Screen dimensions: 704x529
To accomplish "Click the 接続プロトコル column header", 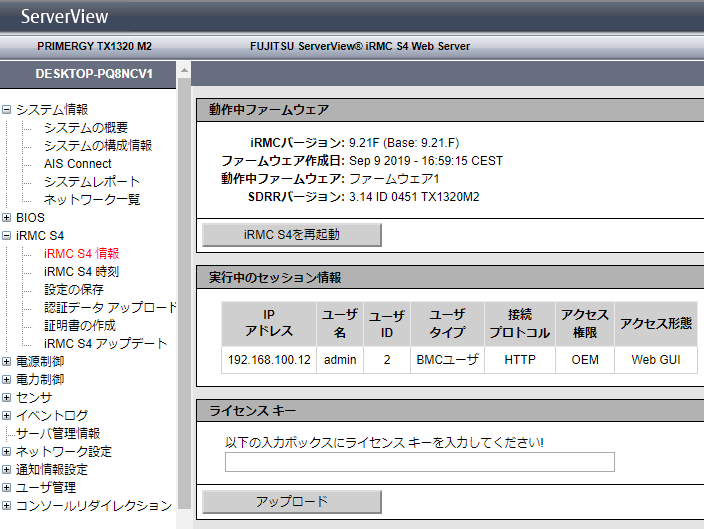I will (x=520, y=324).
